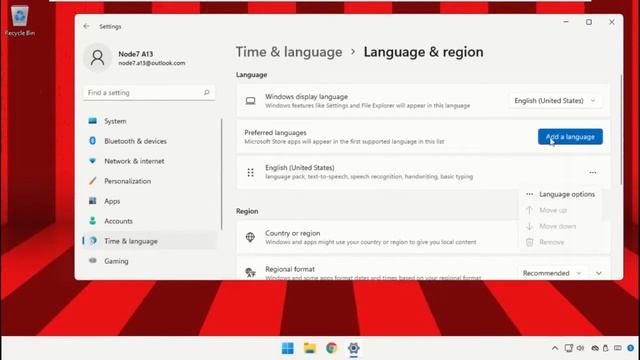Open File Explorer from taskbar
The width and height of the screenshot is (640, 360).
click(310, 348)
